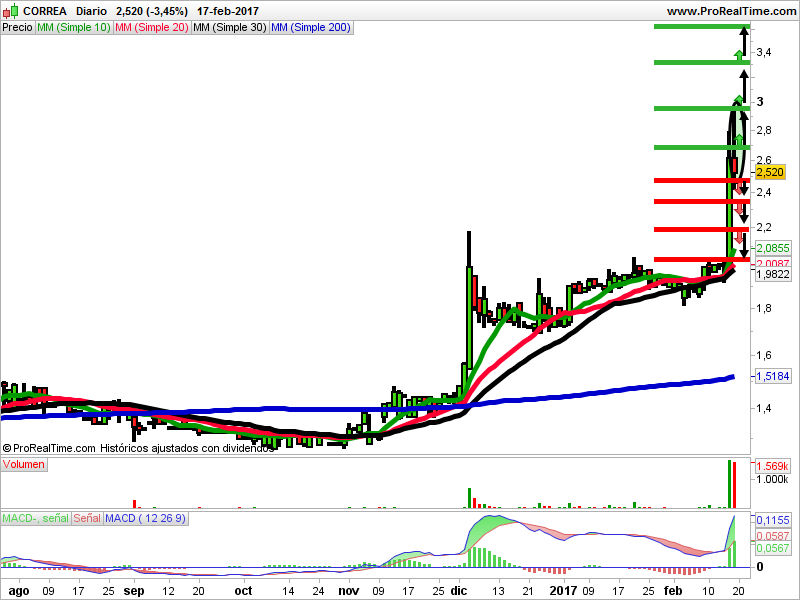This screenshot has height=600, width=800.
Task: Open the MM (Simple 10) indicator label
Action: 74,28
